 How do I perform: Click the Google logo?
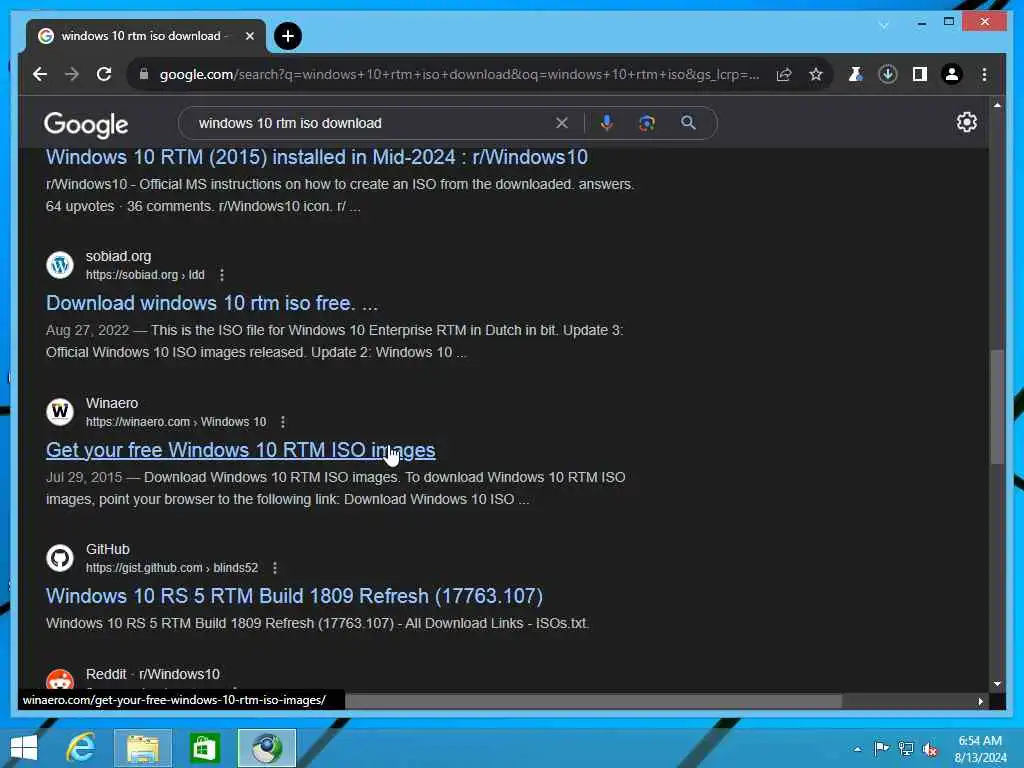pos(86,124)
